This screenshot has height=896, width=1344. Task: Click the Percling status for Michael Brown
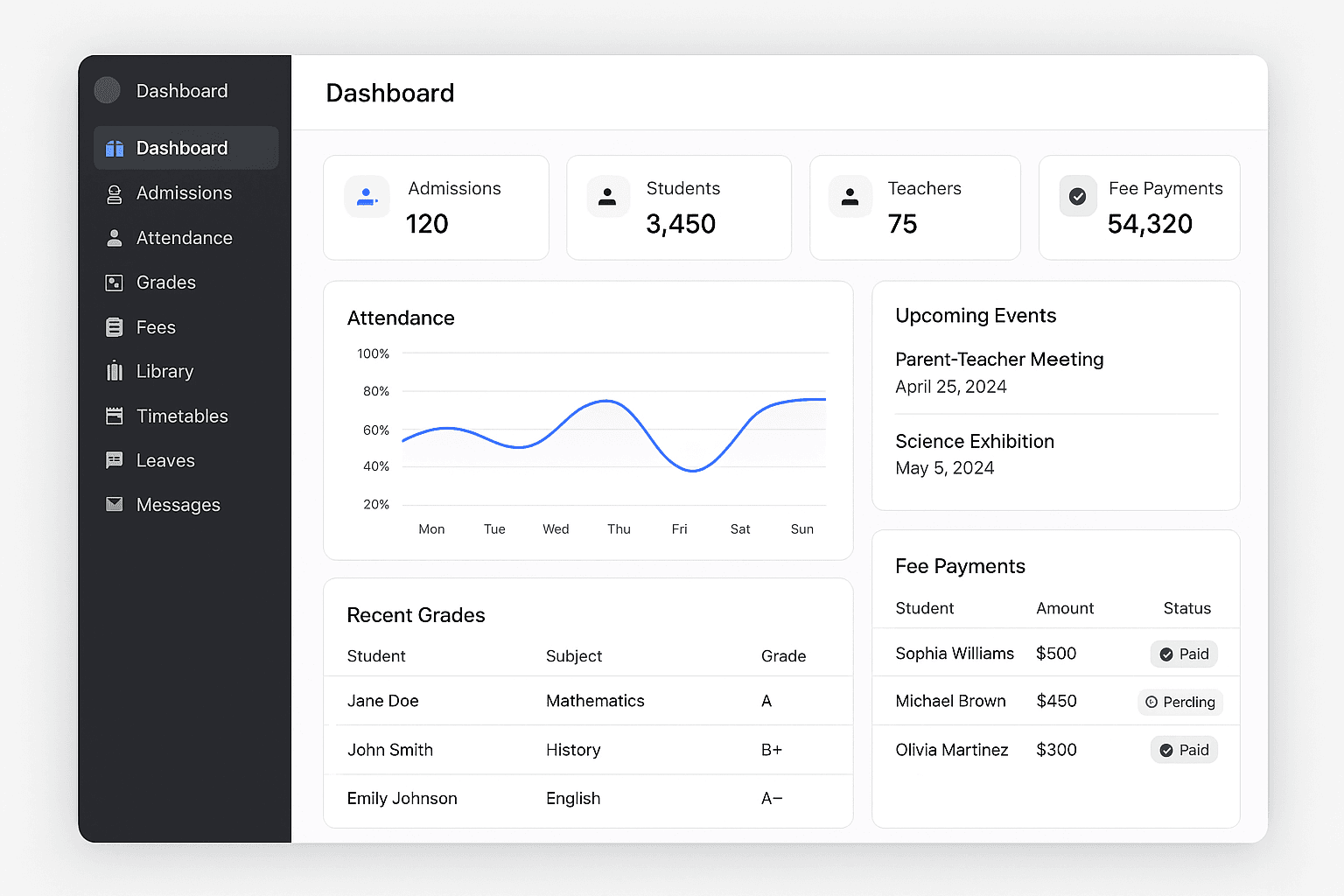(x=1180, y=702)
